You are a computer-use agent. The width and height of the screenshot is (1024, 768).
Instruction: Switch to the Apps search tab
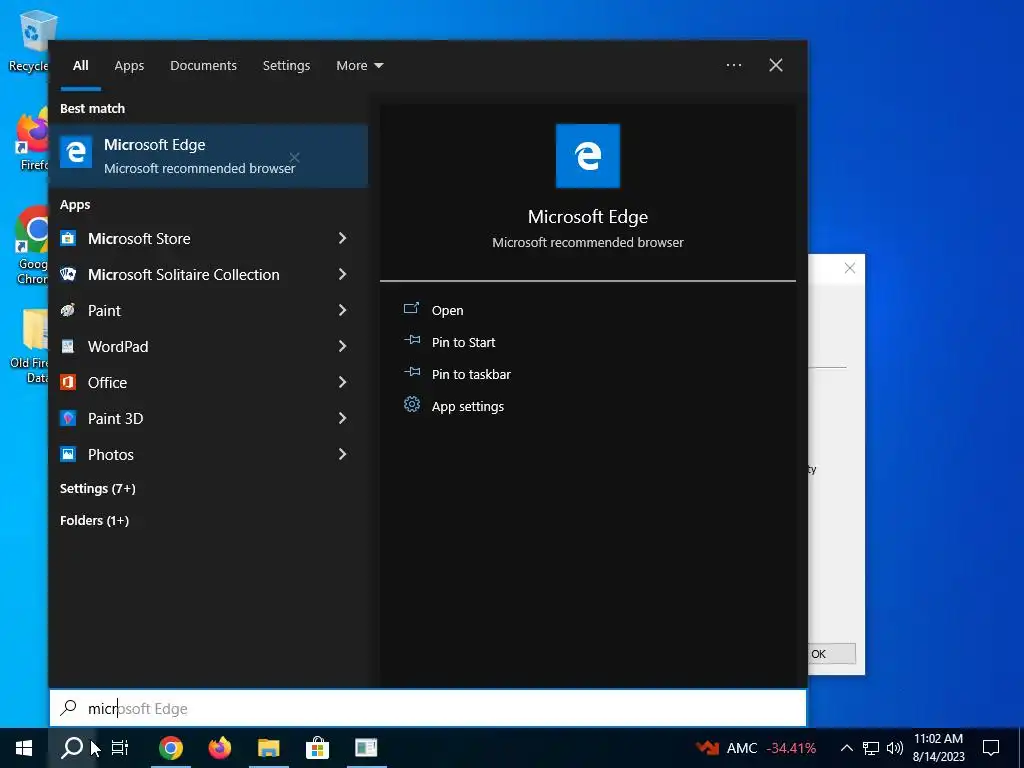pos(129,65)
